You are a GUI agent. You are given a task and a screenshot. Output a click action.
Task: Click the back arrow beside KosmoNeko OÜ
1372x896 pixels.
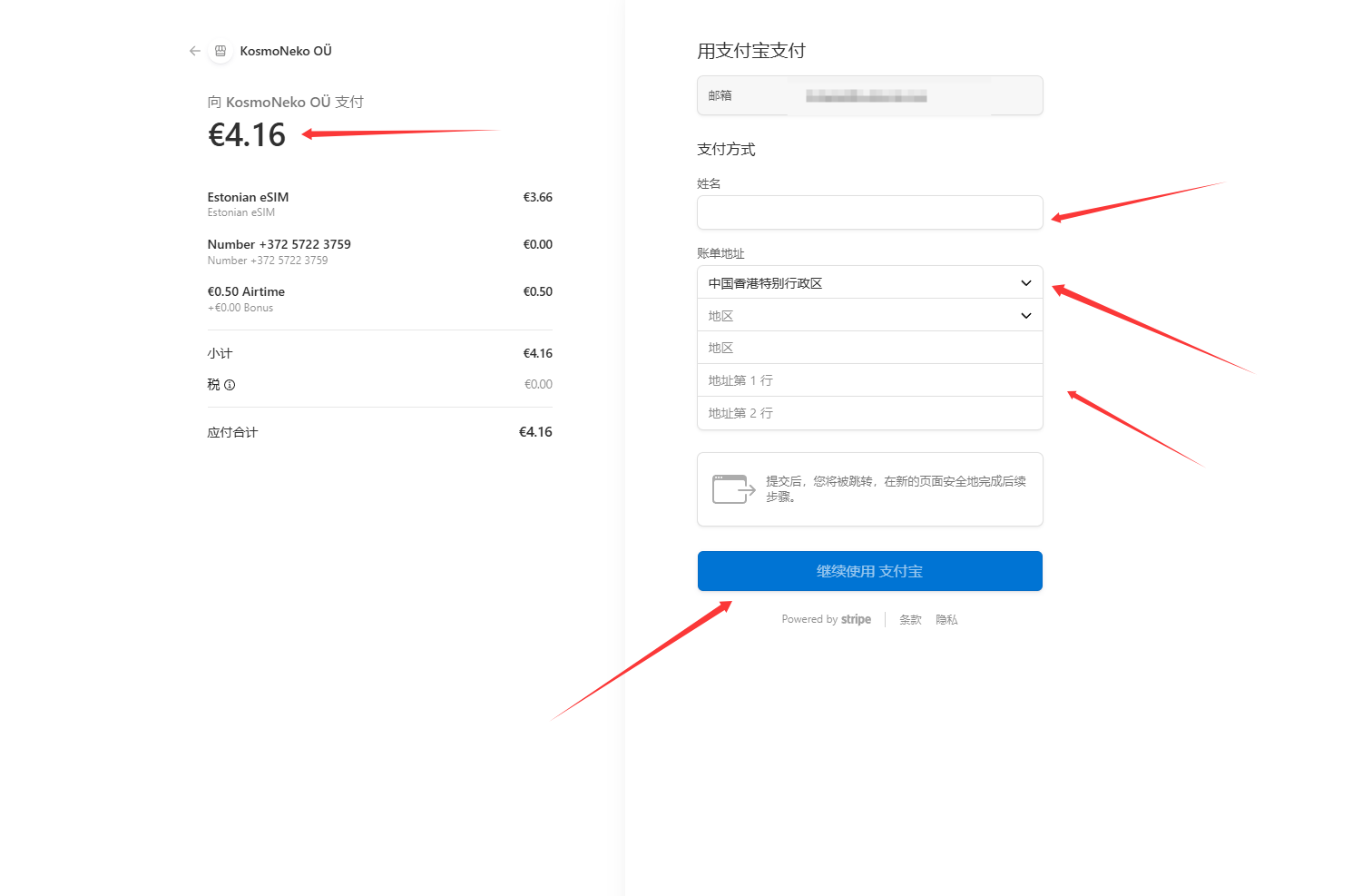point(194,51)
